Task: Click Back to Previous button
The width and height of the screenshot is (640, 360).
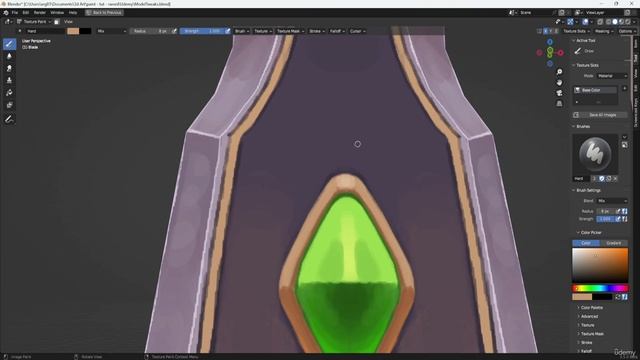Action: pos(104,13)
